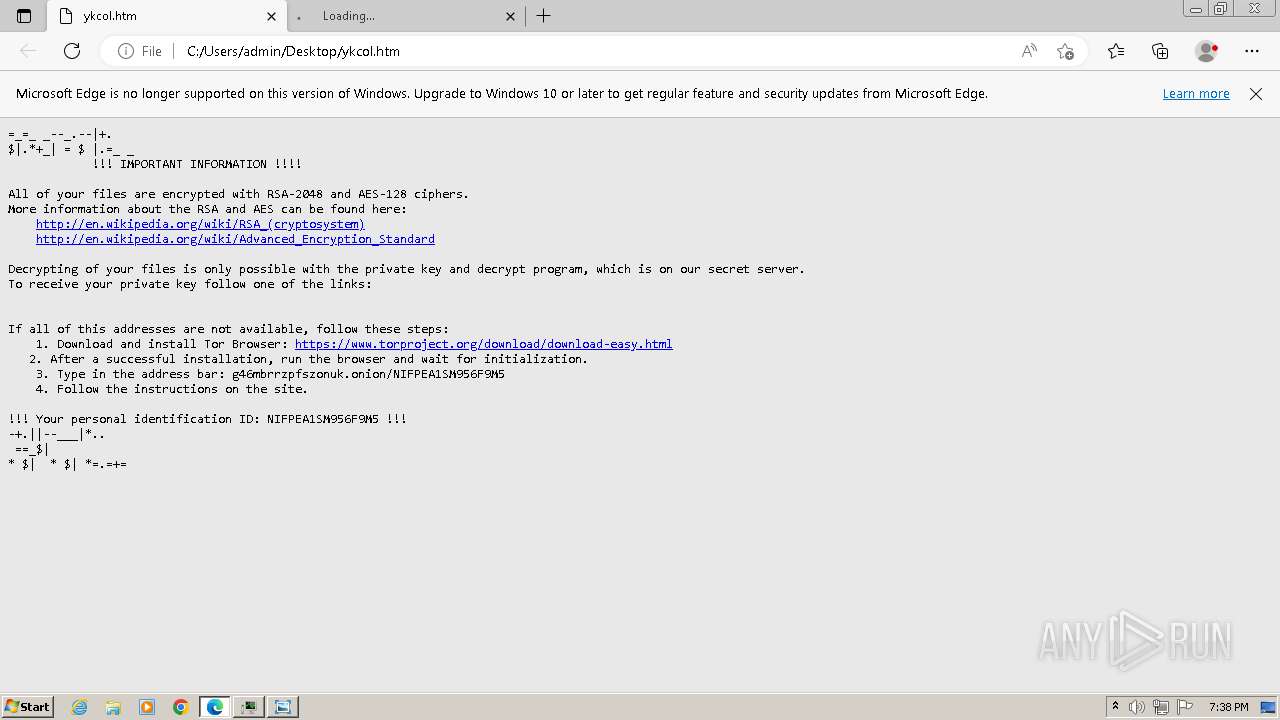Image resolution: width=1280 pixels, height=720 pixels.
Task: Open the volume control tray icon
Action: pyautogui.click(x=1137, y=707)
